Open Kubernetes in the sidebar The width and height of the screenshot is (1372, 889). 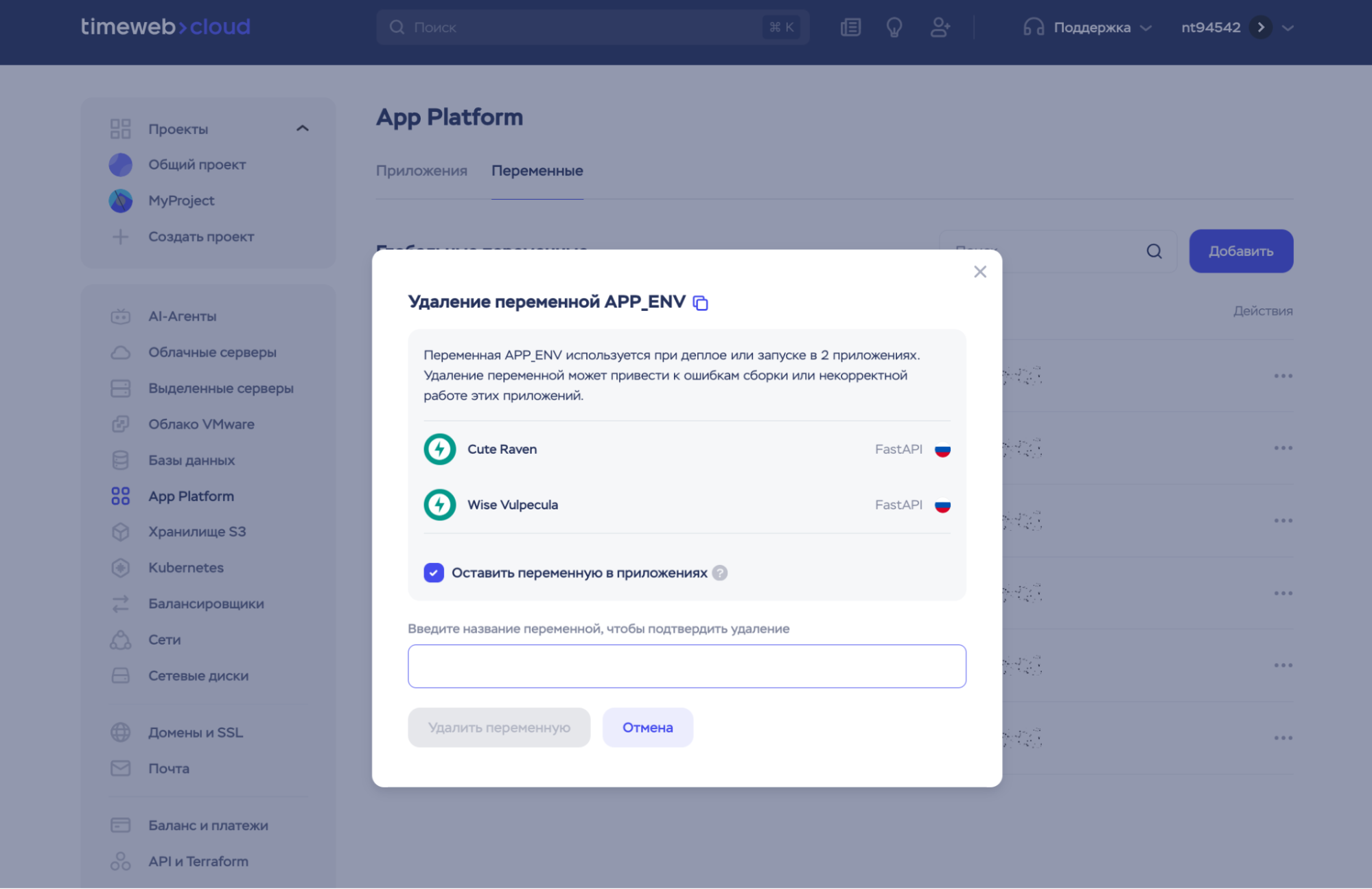185,568
